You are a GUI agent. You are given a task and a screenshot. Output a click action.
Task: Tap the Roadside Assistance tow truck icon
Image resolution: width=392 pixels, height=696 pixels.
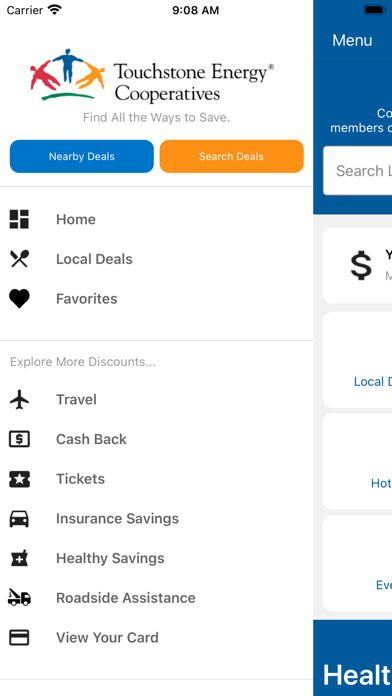[19, 597]
